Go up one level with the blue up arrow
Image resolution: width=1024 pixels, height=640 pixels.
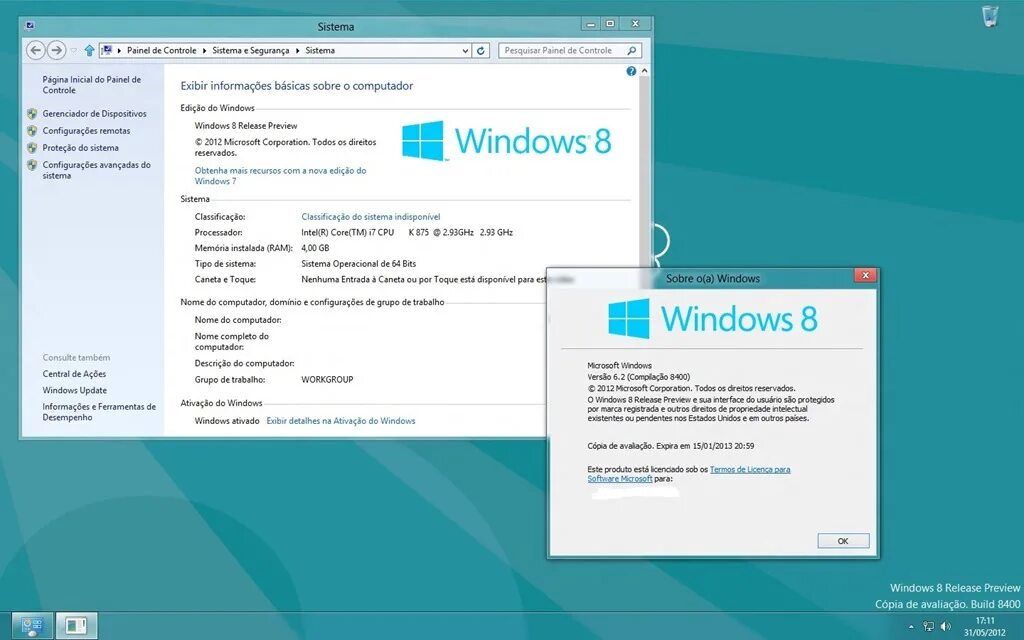(x=89, y=50)
